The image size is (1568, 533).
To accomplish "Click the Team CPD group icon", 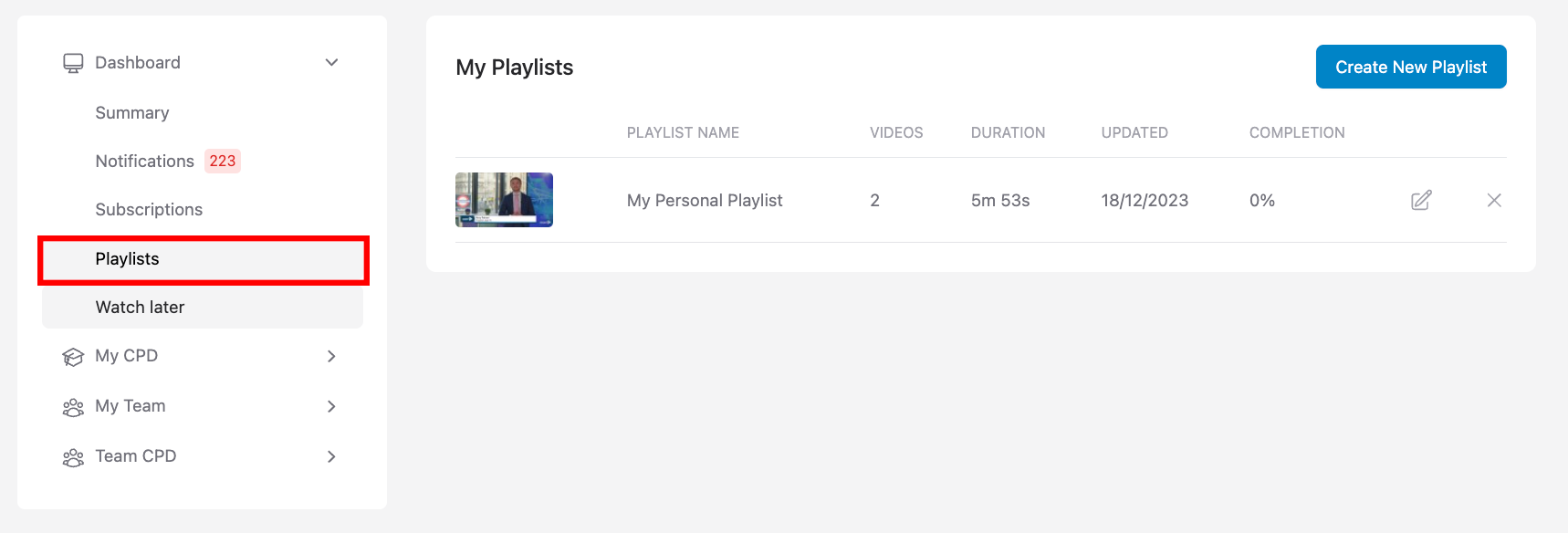I will (x=73, y=456).
